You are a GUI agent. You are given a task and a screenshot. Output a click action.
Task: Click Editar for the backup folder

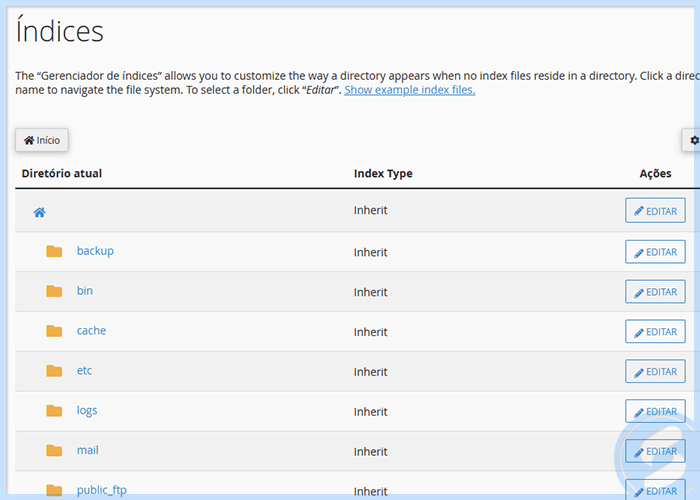click(655, 252)
